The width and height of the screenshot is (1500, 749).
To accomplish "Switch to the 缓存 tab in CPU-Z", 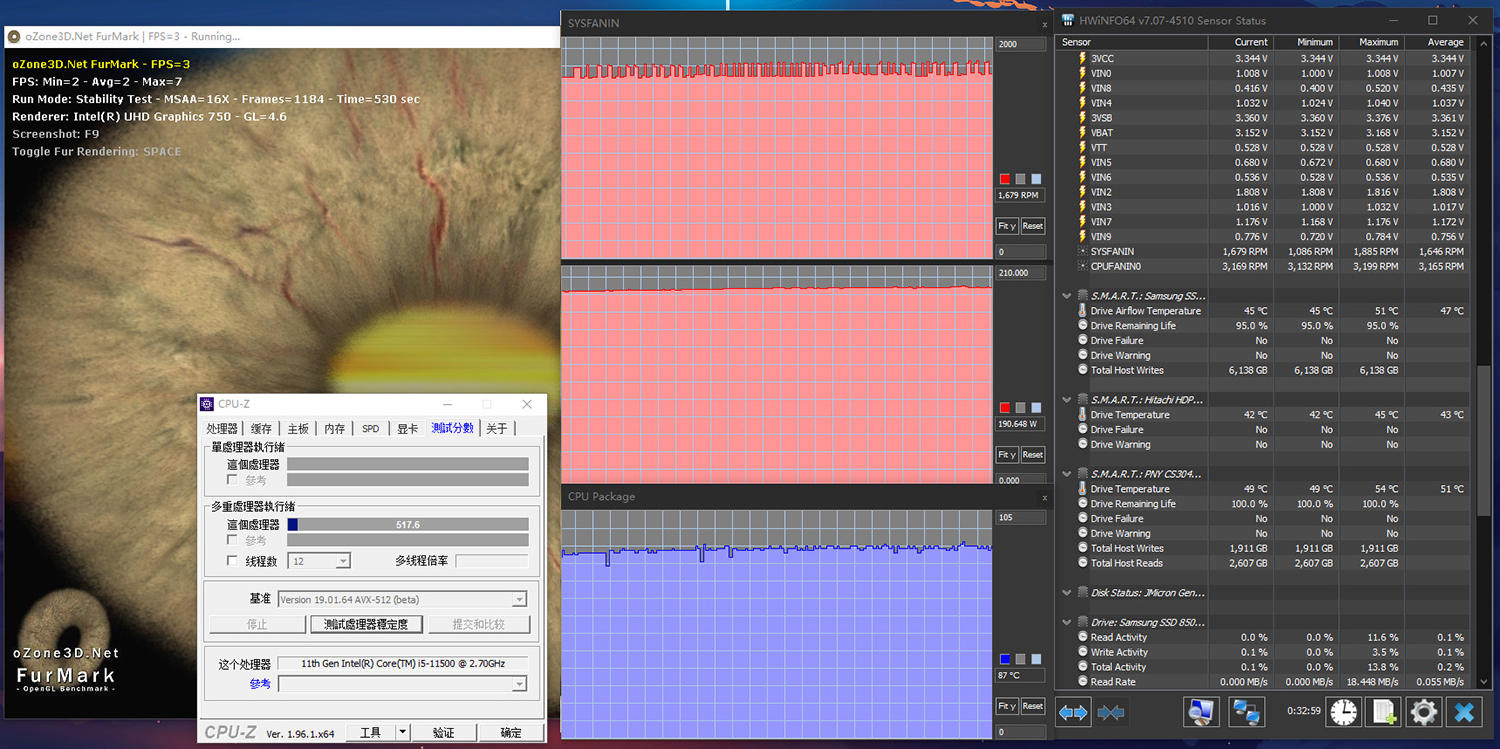I will pyautogui.click(x=261, y=428).
